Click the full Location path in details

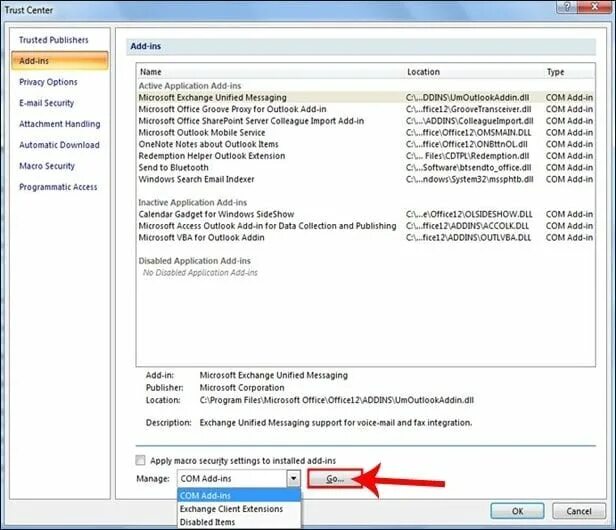click(x=337, y=400)
